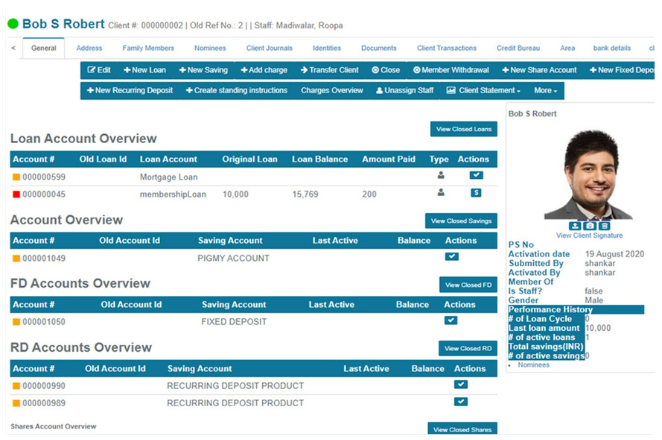Open the Nominees tab
This screenshot has height=440, width=662.
[210, 48]
